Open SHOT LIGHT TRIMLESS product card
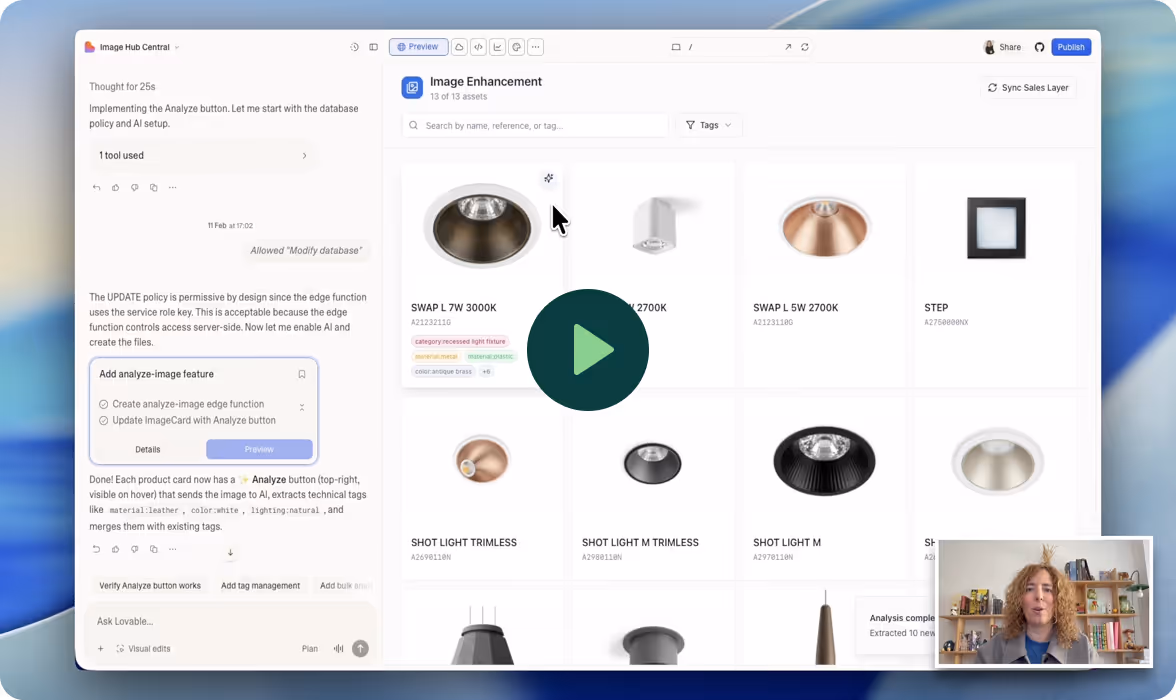1176x700 pixels. (482, 488)
